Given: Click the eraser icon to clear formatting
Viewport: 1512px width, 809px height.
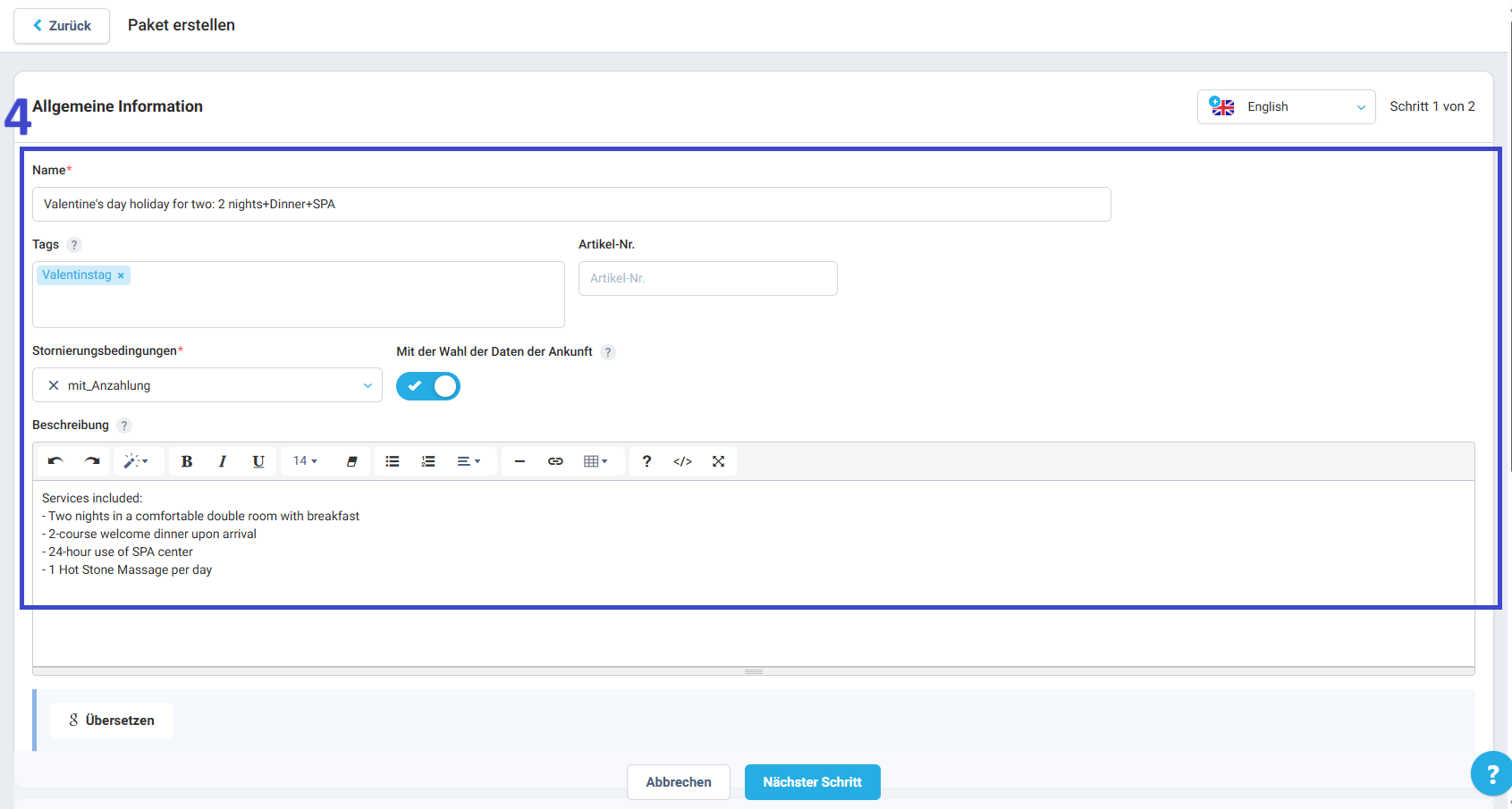Looking at the screenshot, I should click(352, 461).
